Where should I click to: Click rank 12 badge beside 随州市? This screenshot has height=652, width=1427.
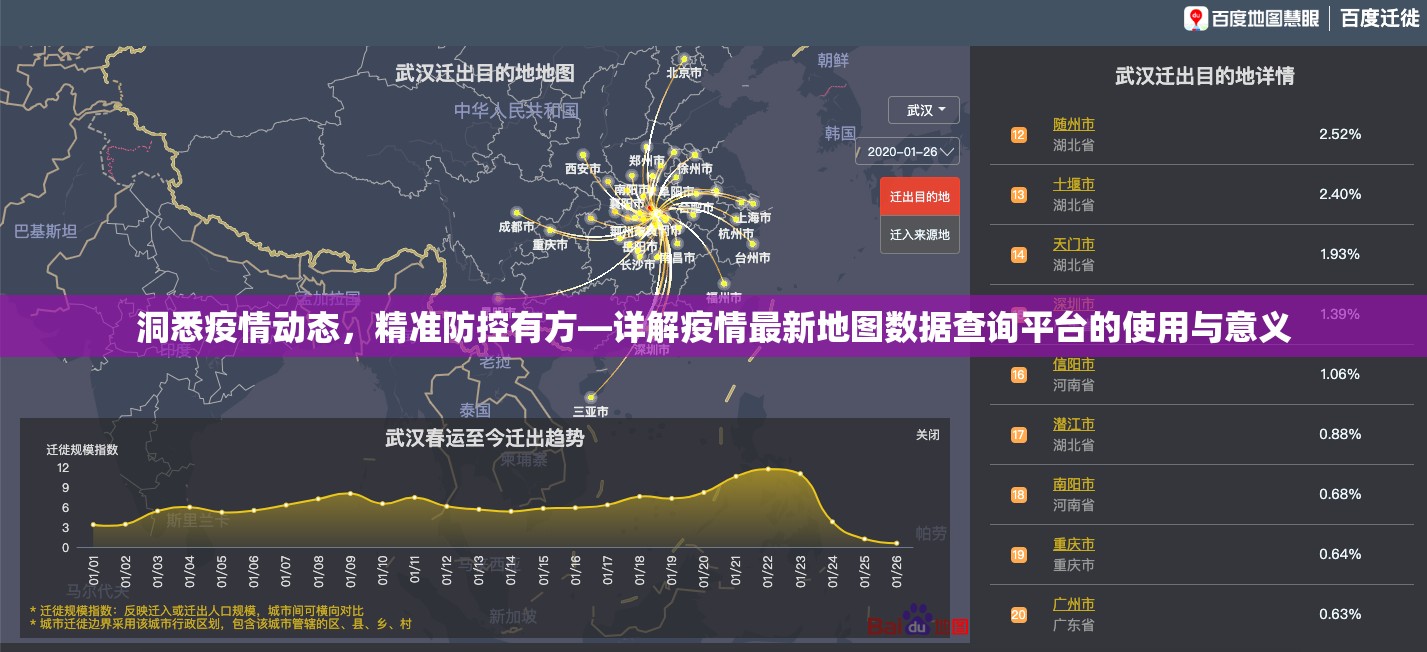click(x=1018, y=135)
